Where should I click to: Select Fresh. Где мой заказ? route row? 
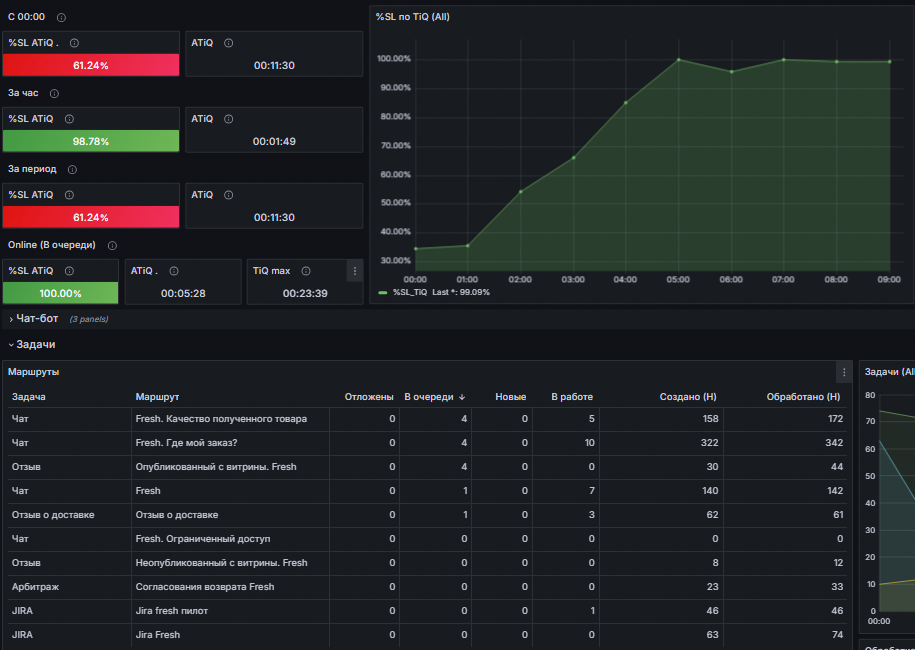click(x=427, y=443)
